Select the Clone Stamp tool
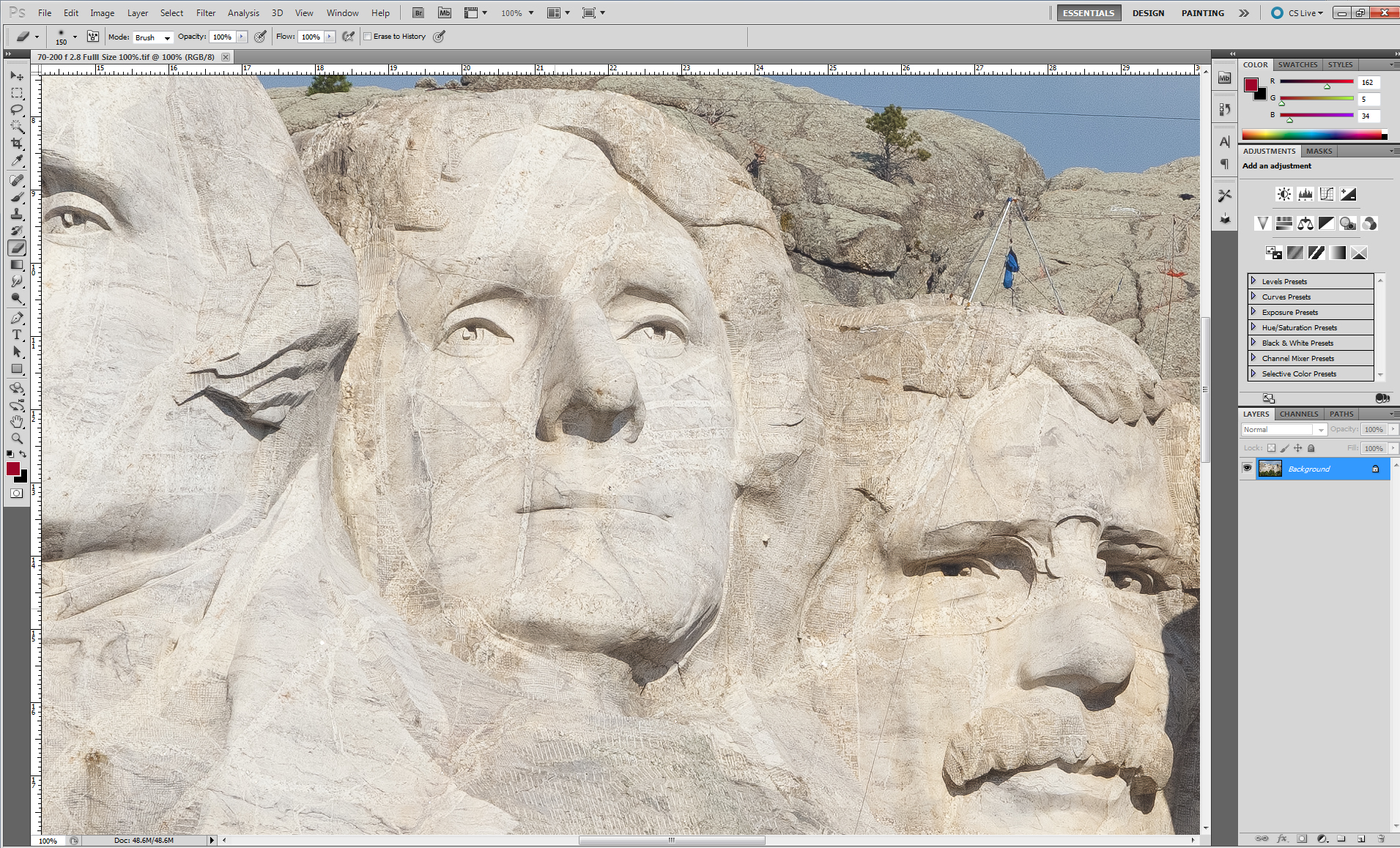The width and height of the screenshot is (1400, 848). (17, 214)
